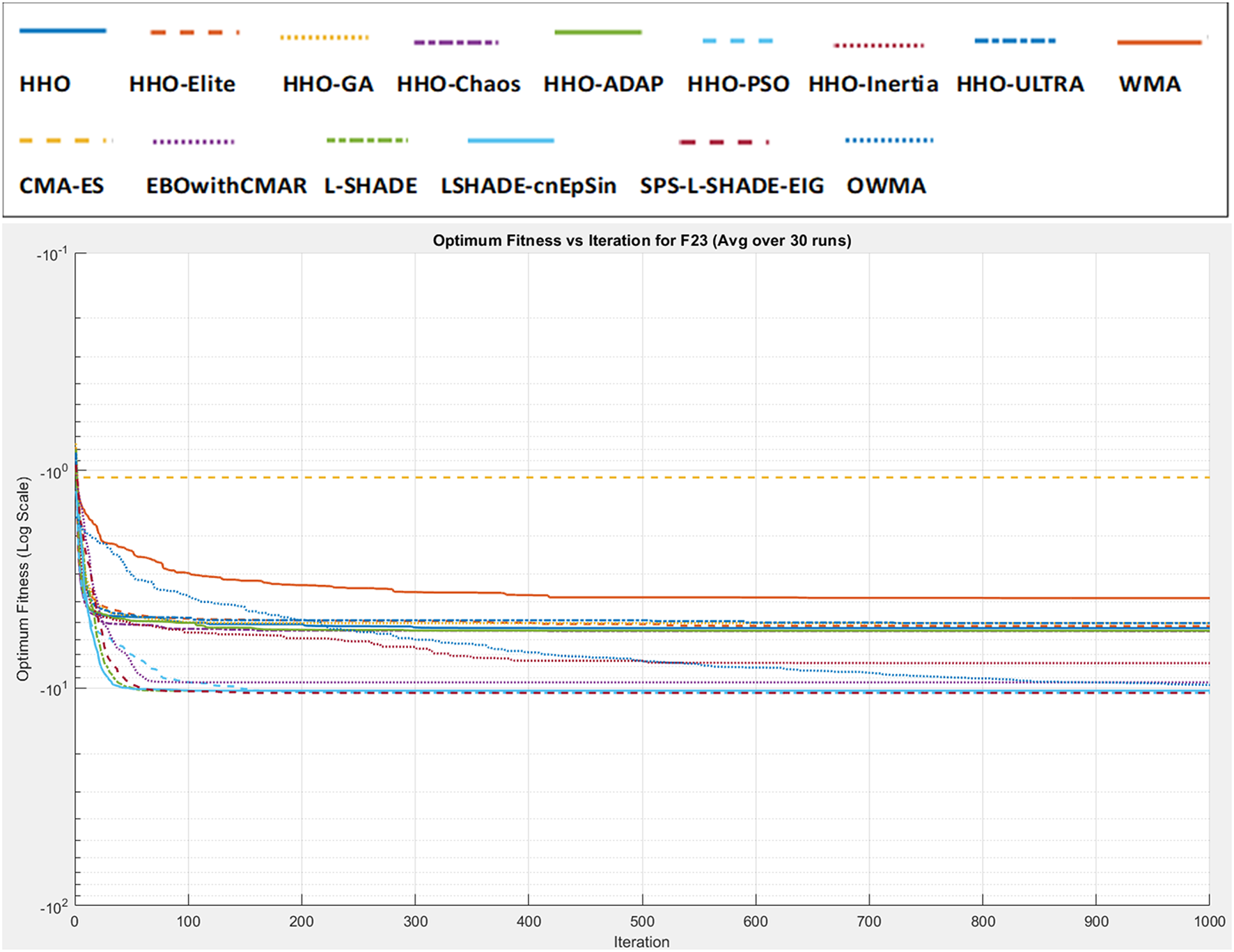Pick the blue dash-dot sample above HHO-ULTRA

(x=1015, y=41)
